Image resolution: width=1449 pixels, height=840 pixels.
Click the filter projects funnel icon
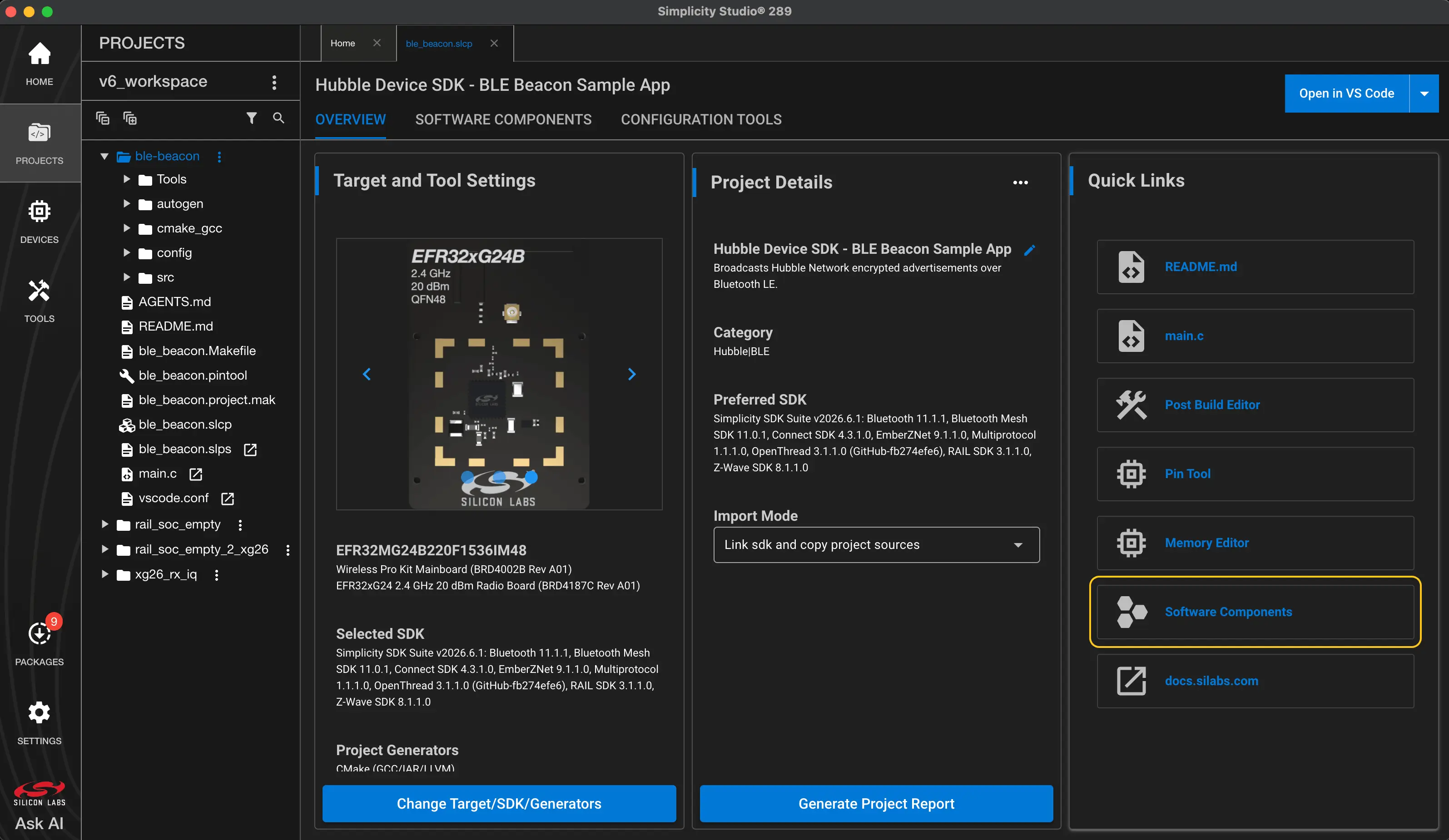pyautogui.click(x=251, y=118)
